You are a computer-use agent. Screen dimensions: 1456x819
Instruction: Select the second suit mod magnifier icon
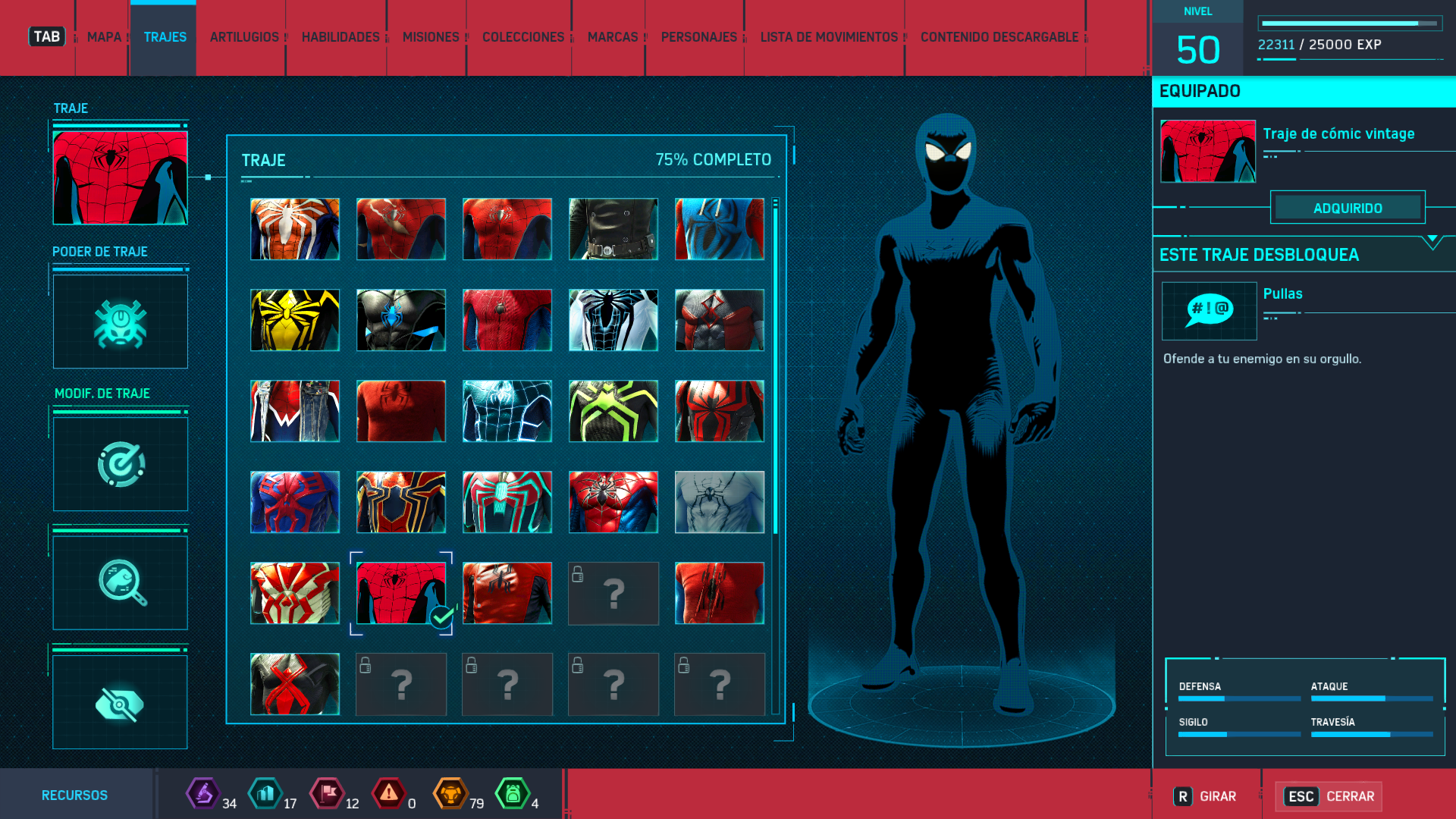click(121, 582)
